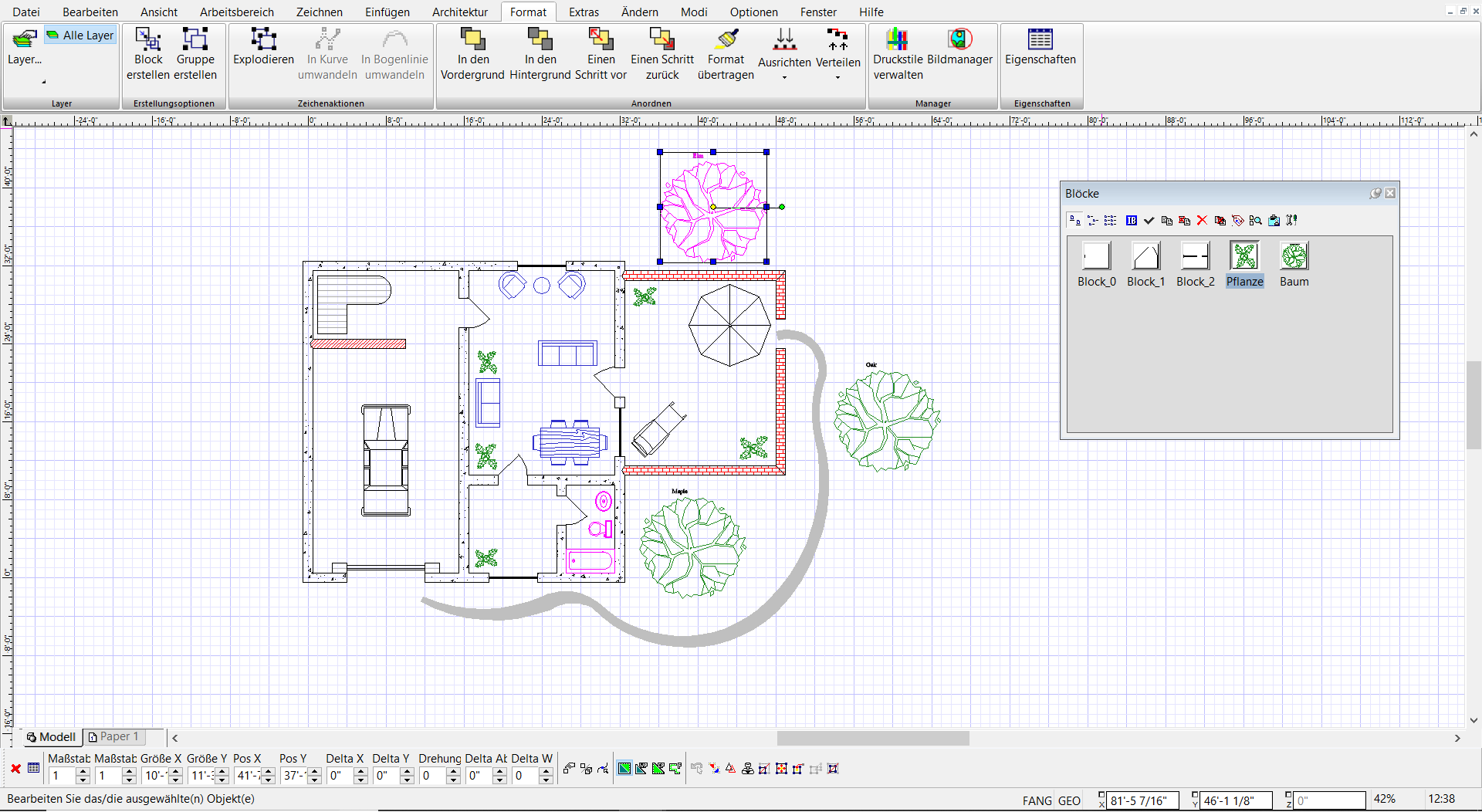Click the horizontal scrollbar thumb
This screenshot has width=1482, height=812.
click(x=872, y=738)
